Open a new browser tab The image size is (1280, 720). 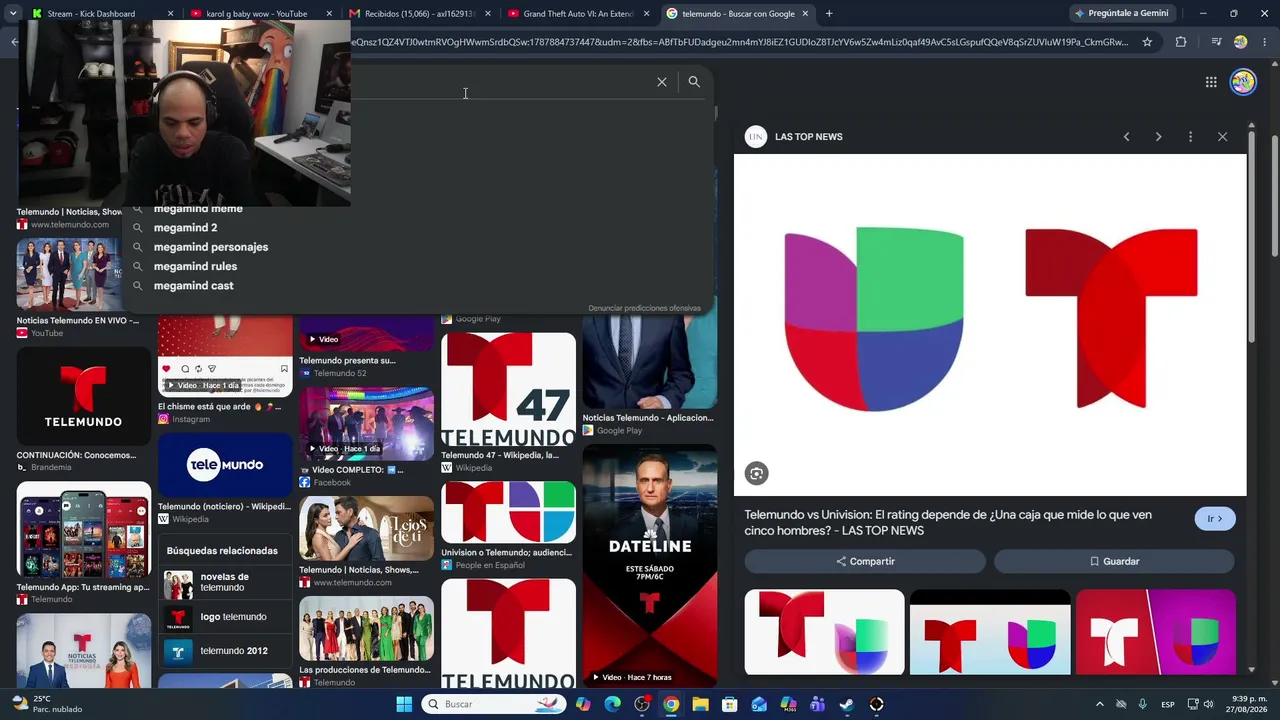829,14
